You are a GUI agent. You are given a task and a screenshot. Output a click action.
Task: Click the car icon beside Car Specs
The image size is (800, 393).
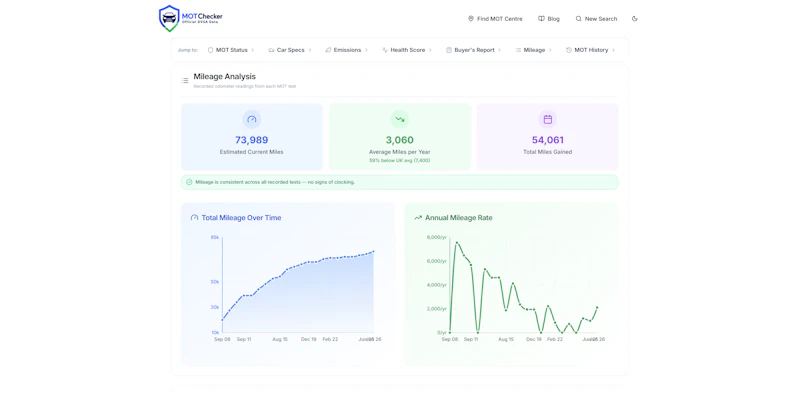271,50
